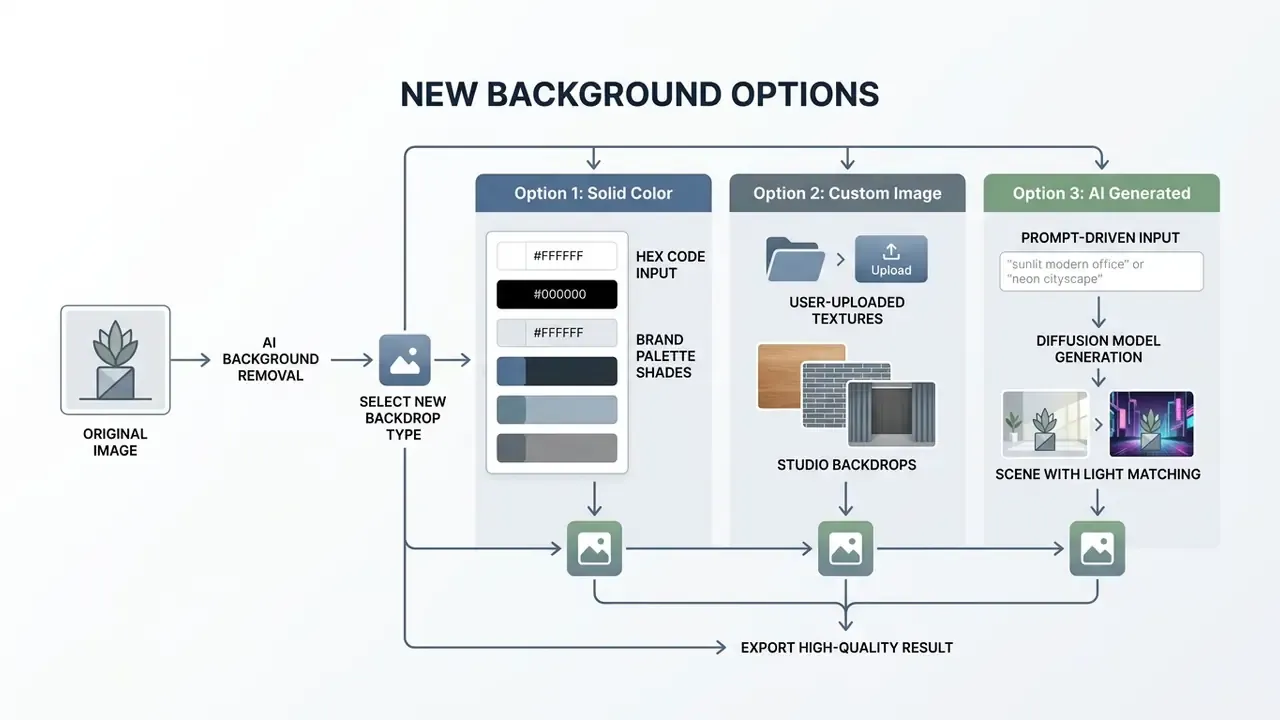Image resolution: width=1280 pixels, height=720 pixels.
Task: Select the brick wall texture thumbnail
Action: [x=846, y=394]
